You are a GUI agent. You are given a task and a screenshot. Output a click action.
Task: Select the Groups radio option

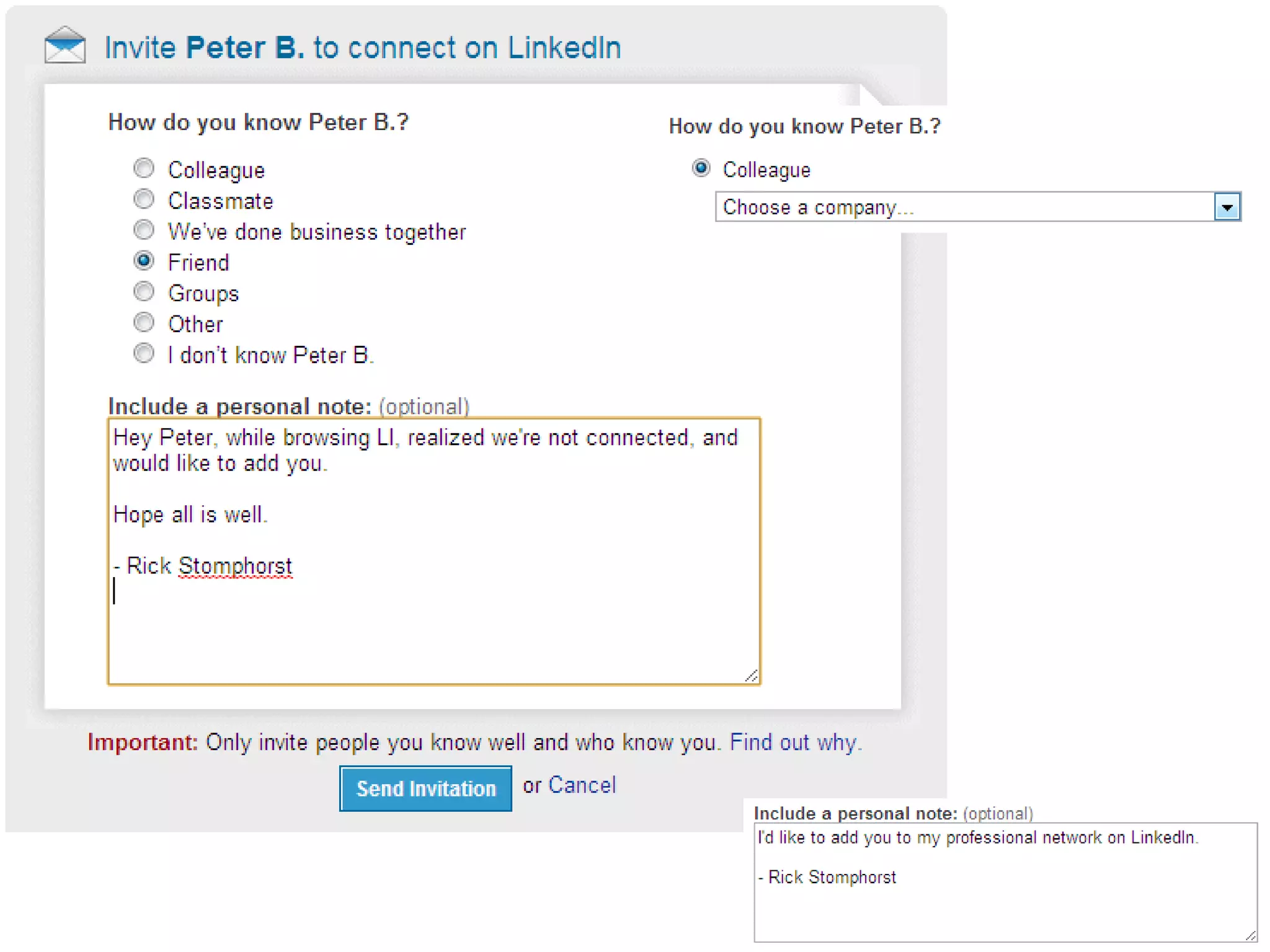tap(144, 291)
